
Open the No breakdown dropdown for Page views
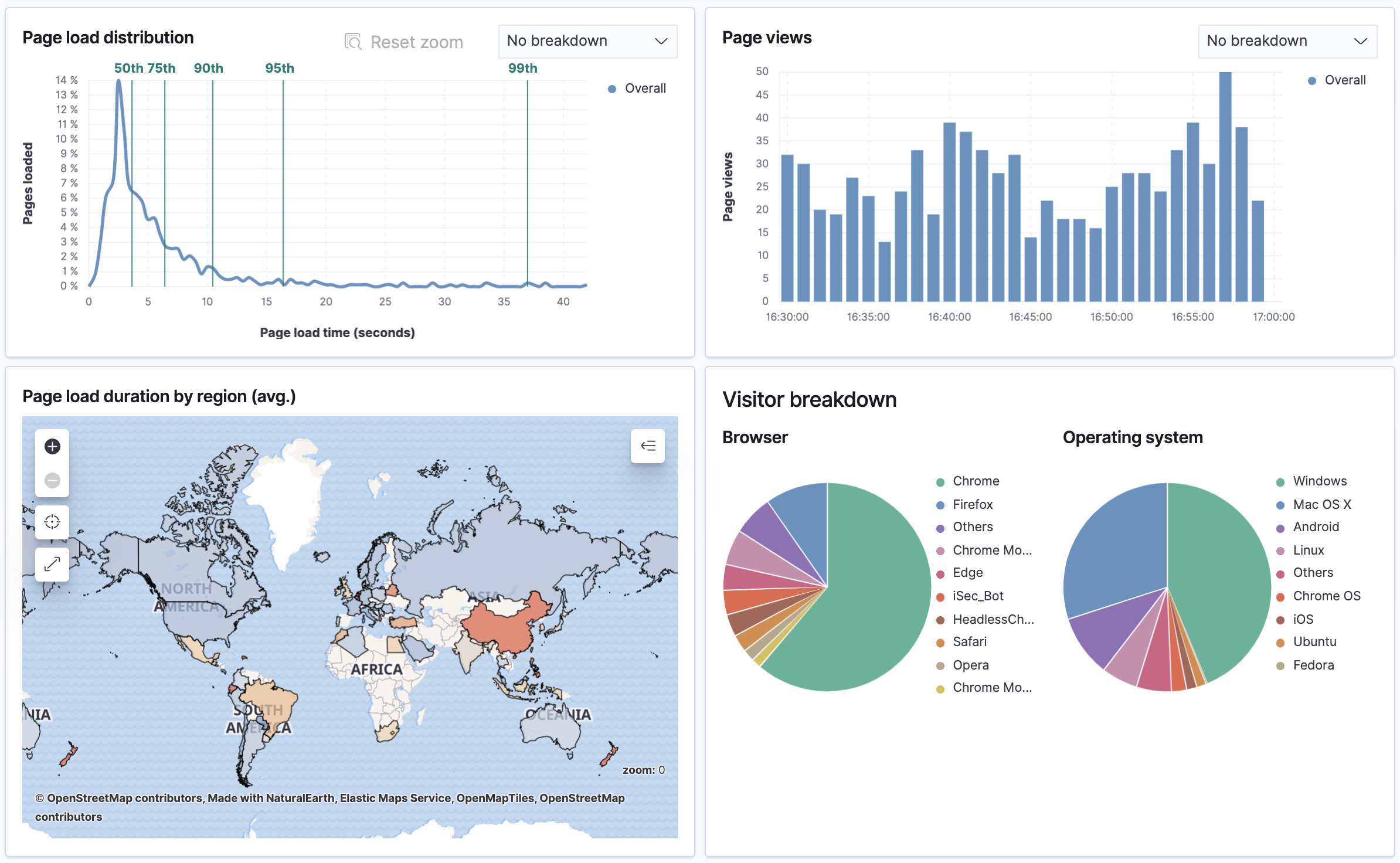[x=1287, y=41]
